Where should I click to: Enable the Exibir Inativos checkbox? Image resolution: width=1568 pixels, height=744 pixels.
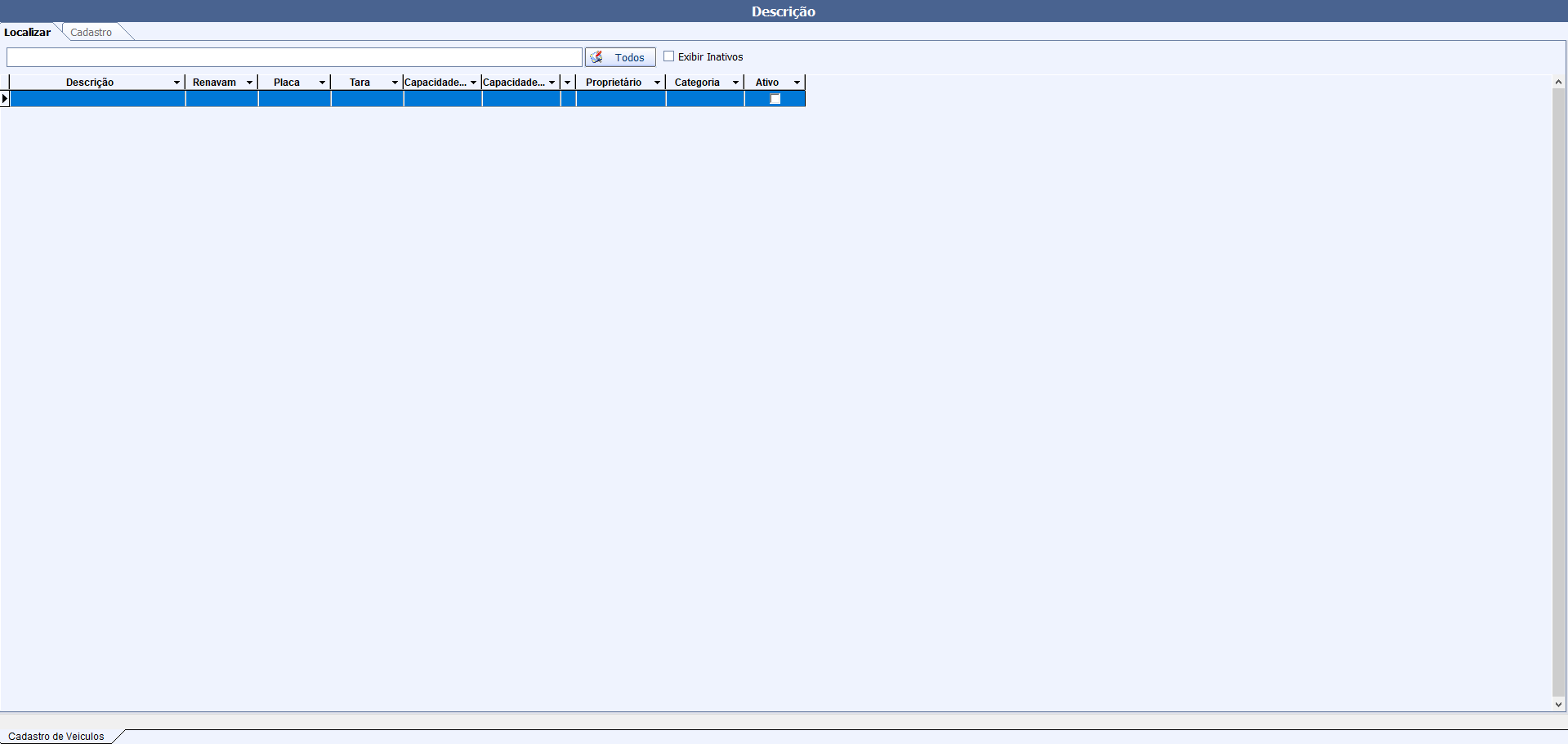point(669,56)
